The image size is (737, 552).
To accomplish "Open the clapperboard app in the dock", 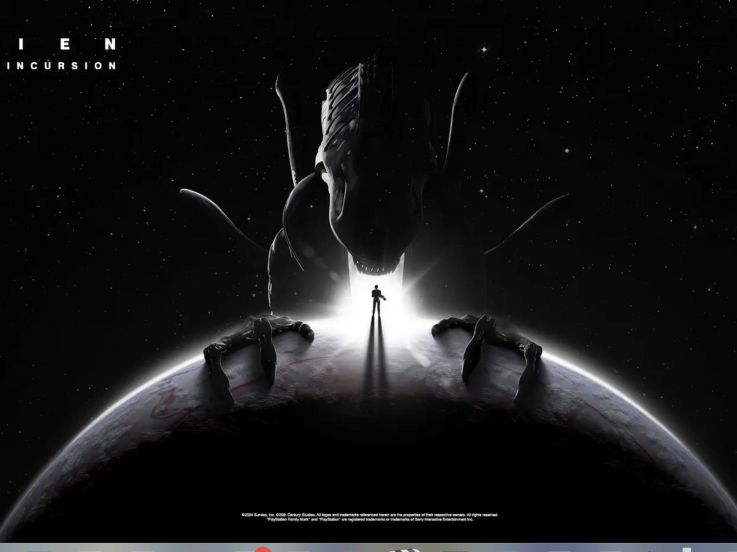I will (x=407, y=548).
